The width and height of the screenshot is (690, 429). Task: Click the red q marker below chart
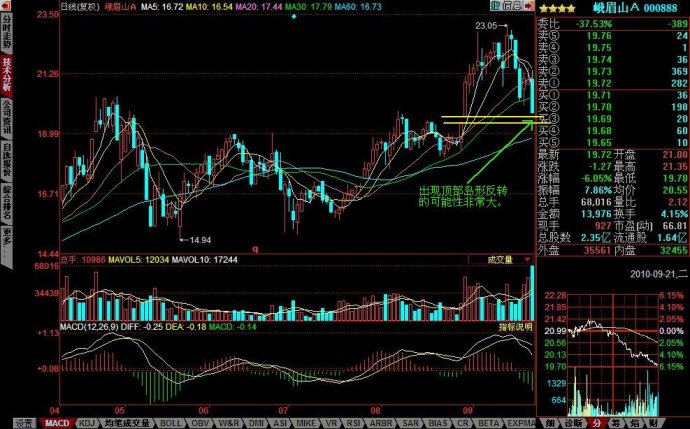click(x=255, y=249)
